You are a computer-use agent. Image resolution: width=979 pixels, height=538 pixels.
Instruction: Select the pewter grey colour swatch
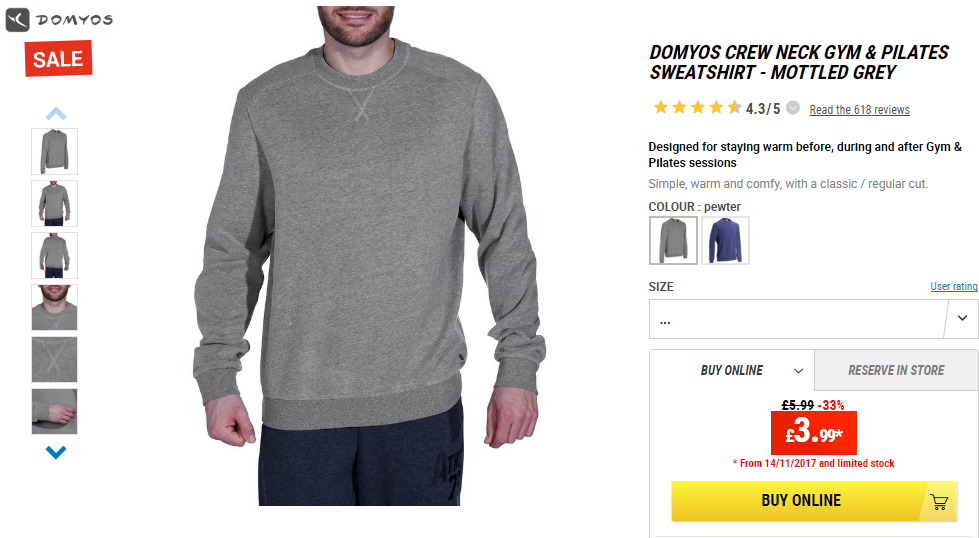[673, 240]
